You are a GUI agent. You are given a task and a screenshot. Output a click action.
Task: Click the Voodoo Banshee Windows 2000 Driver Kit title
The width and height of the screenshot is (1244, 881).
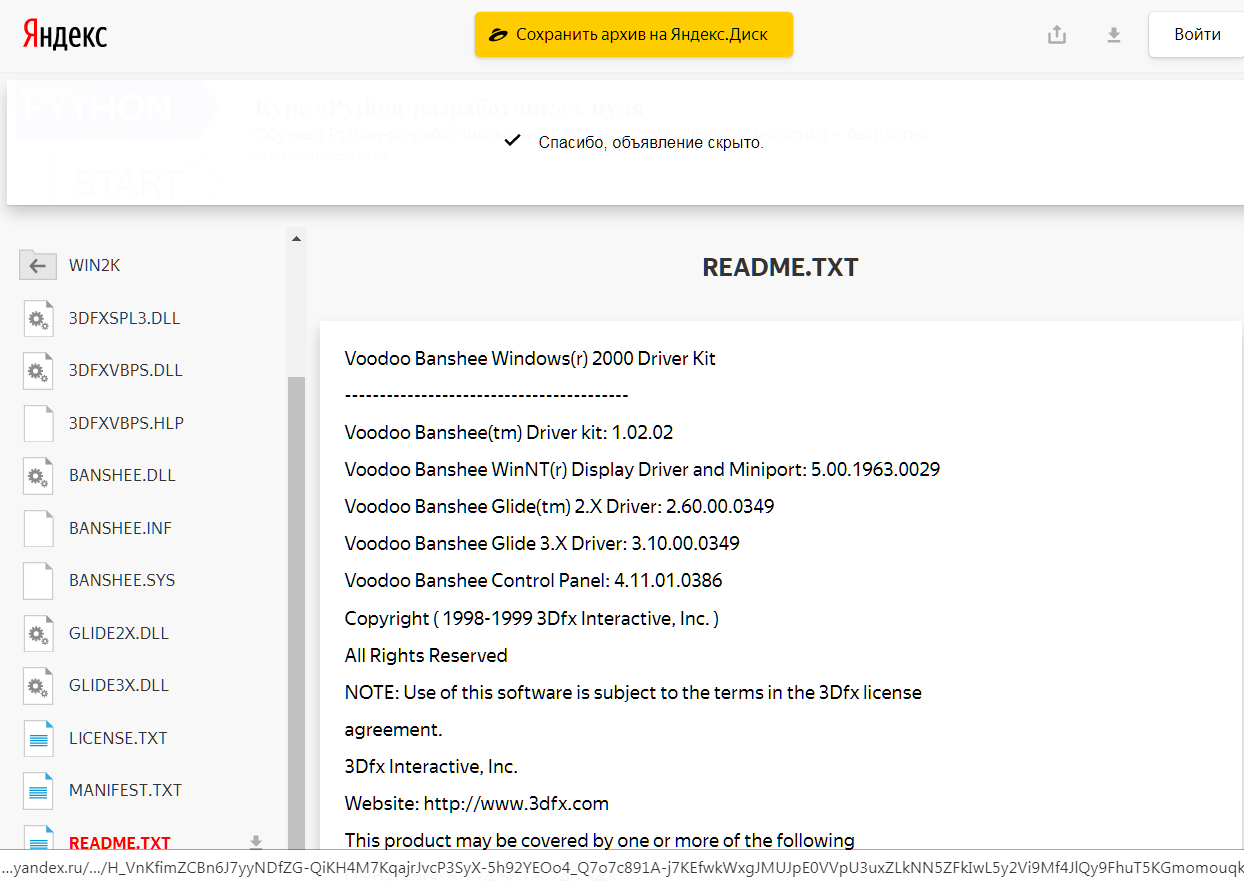pos(530,358)
